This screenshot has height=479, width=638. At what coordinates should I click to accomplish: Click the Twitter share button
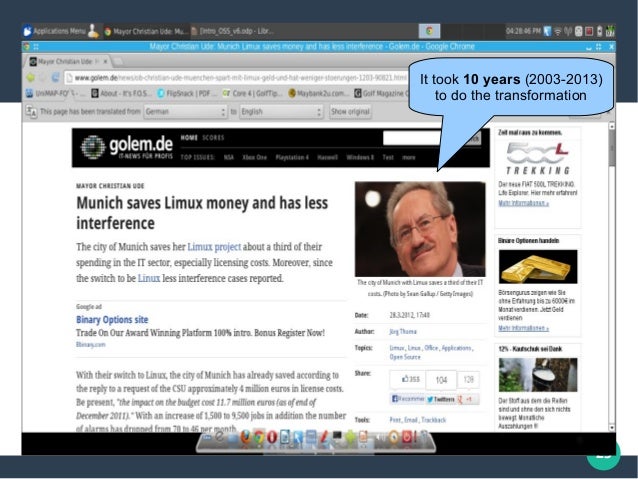point(441,399)
